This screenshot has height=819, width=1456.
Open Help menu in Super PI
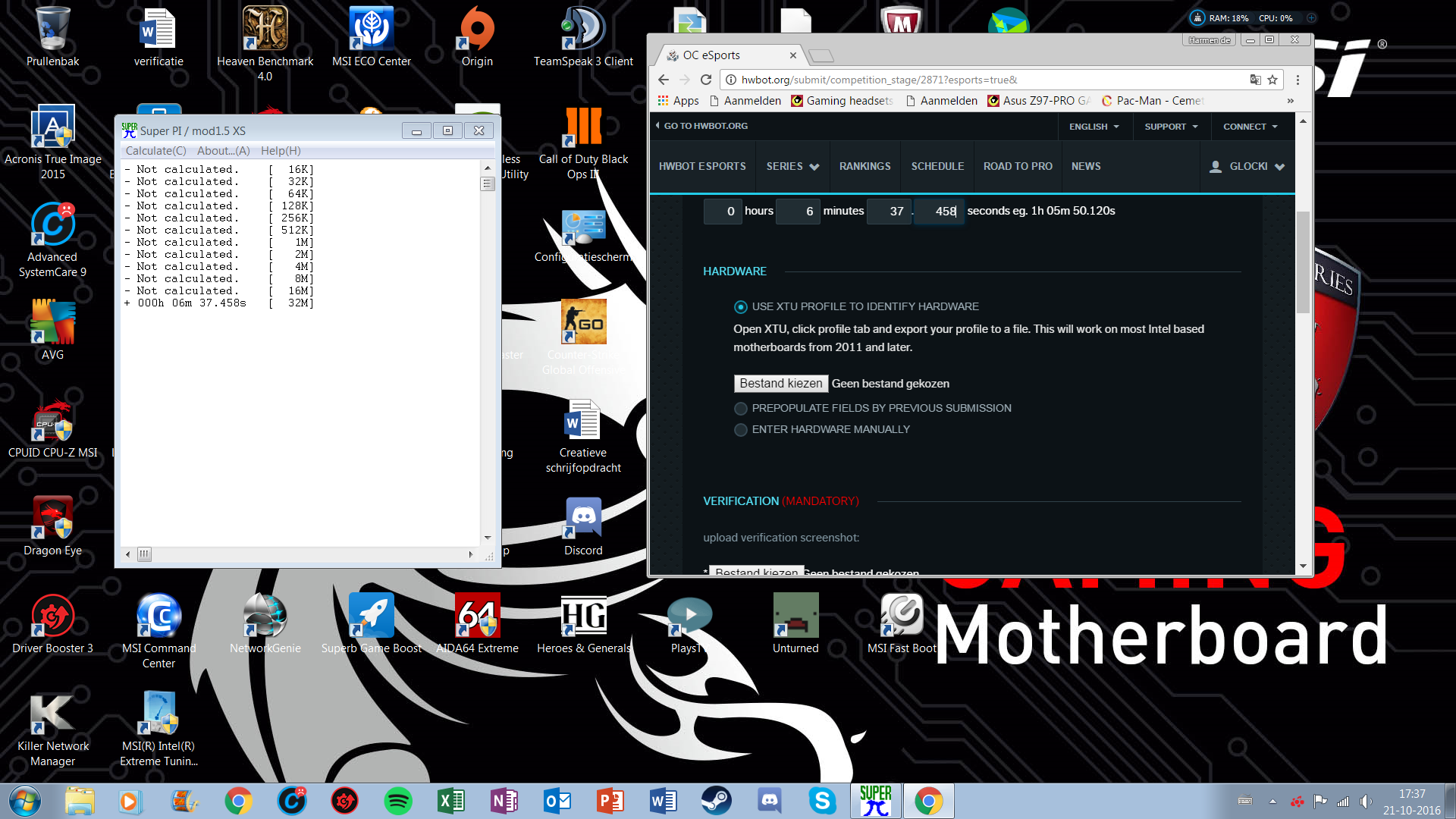pyautogui.click(x=281, y=151)
